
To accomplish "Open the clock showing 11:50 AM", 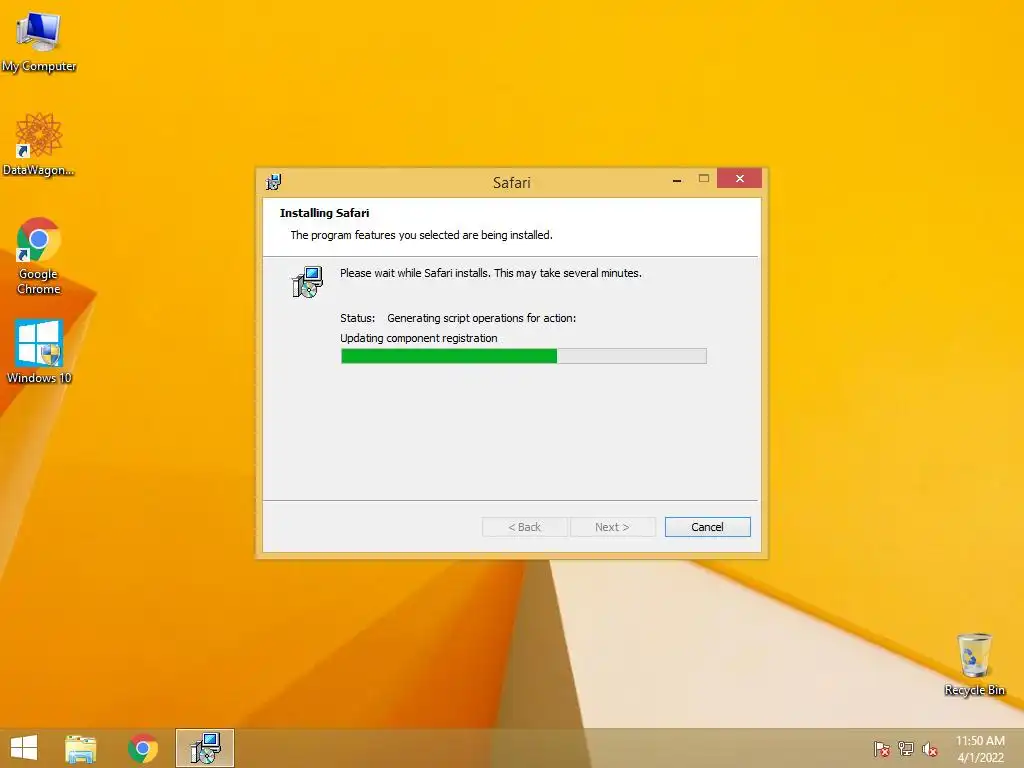I will (980, 749).
